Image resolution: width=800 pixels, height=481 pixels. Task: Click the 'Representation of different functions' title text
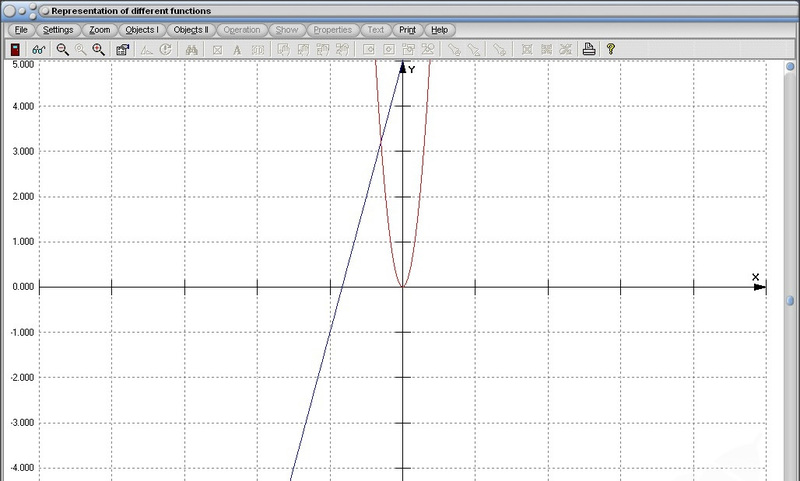(131, 11)
